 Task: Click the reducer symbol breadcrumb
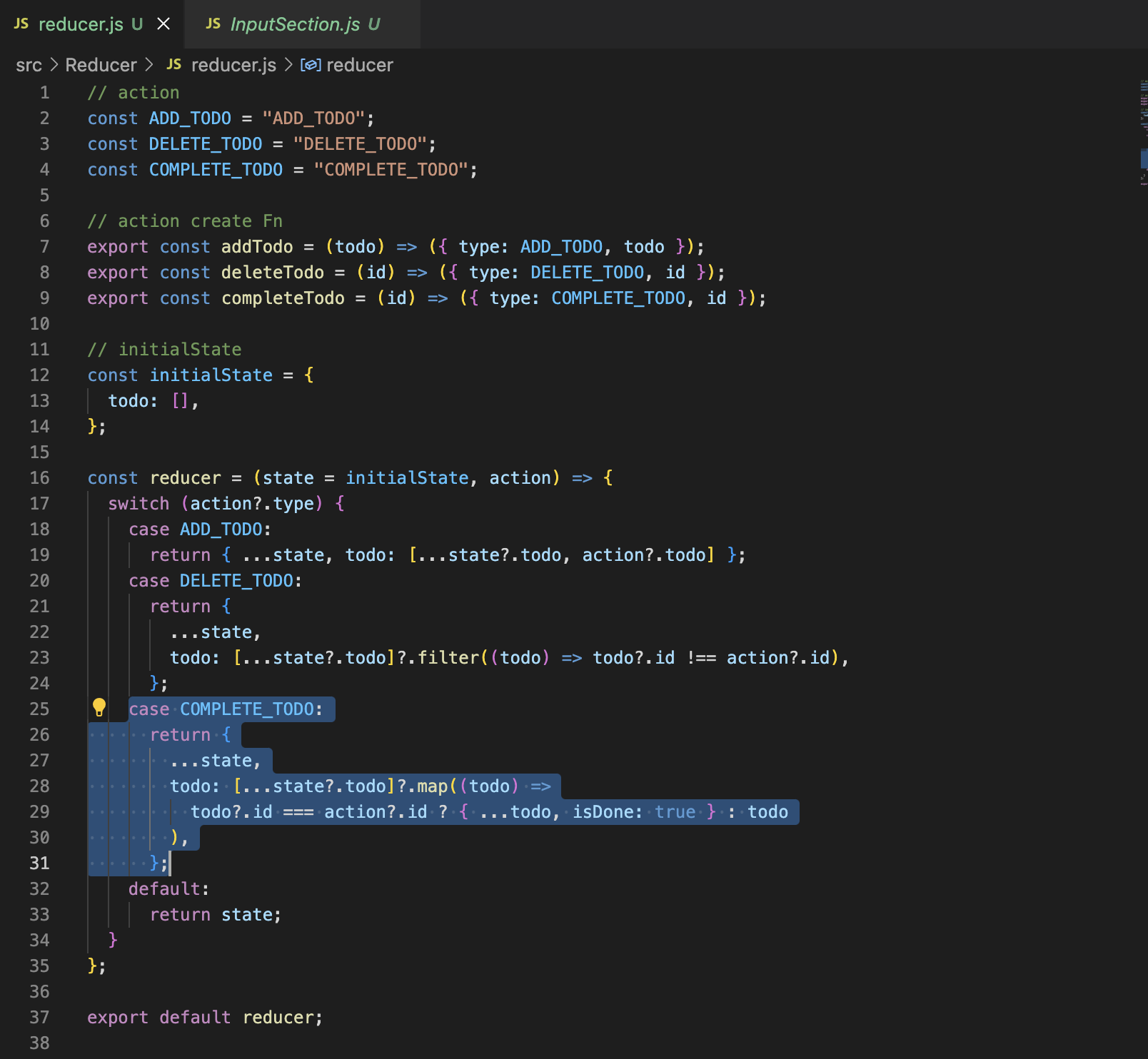coord(359,65)
